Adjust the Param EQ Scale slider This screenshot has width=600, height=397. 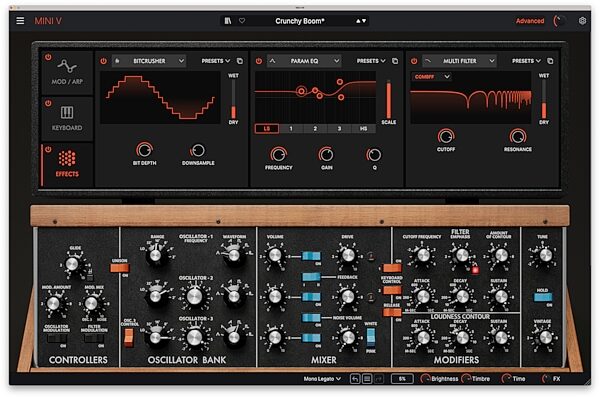pos(388,99)
